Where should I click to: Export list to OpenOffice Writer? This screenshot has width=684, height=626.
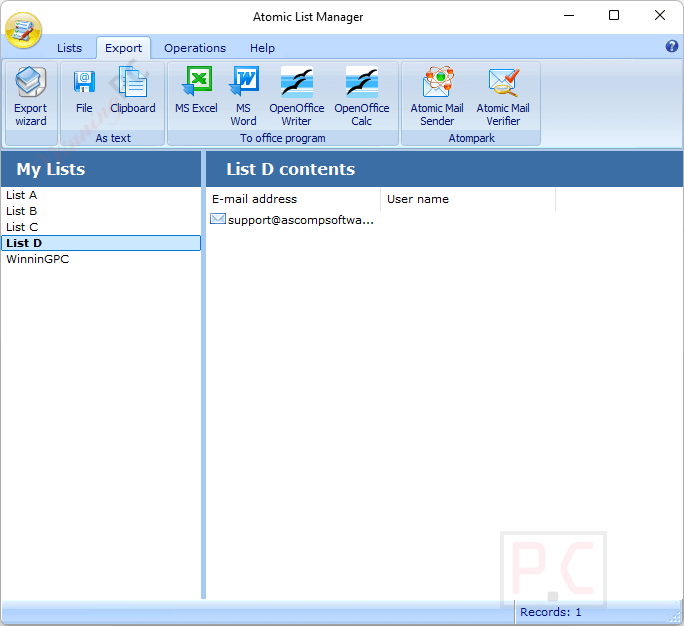(297, 97)
